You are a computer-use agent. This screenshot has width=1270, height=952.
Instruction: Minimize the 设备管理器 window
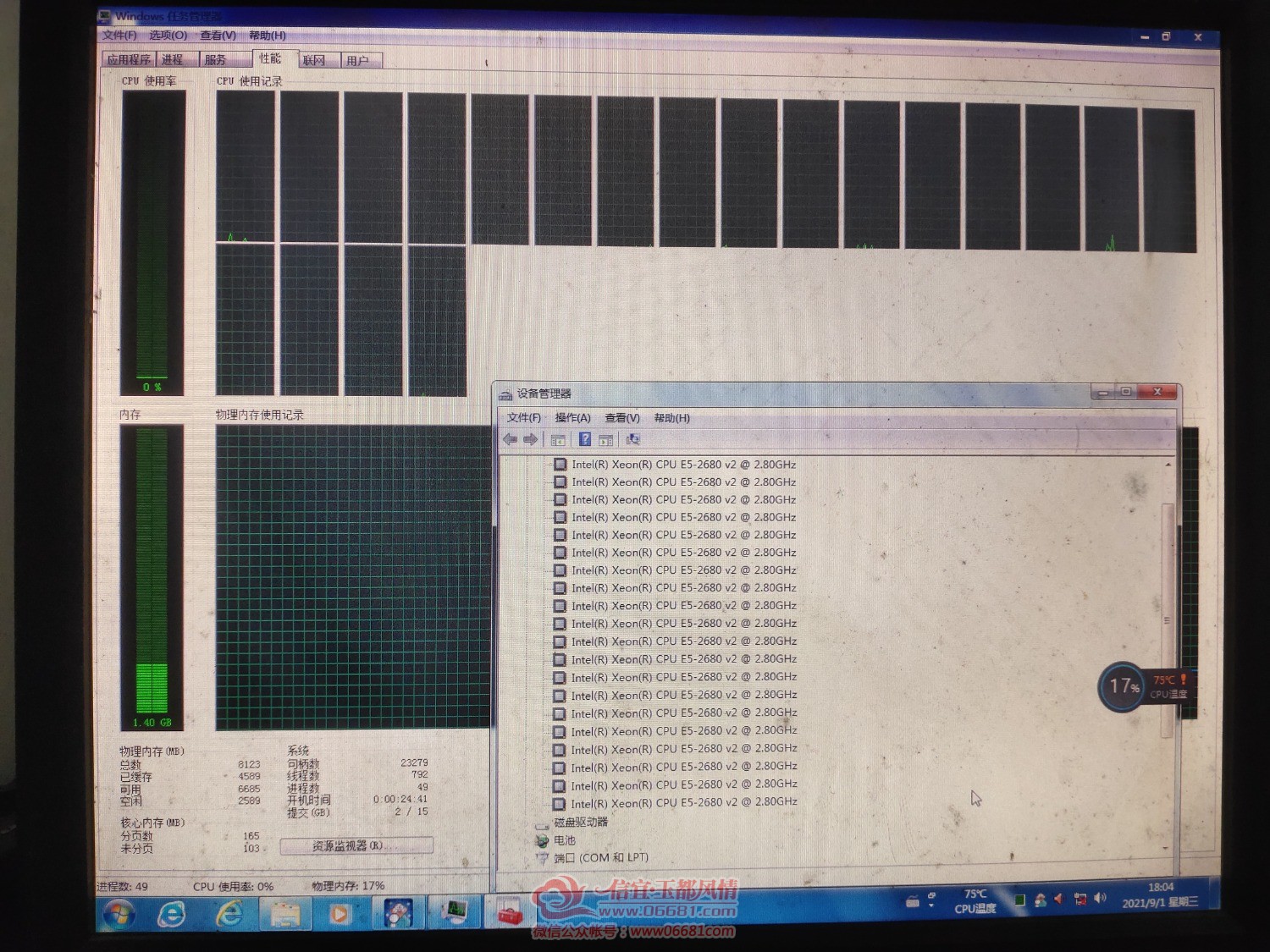(x=1103, y=393)
